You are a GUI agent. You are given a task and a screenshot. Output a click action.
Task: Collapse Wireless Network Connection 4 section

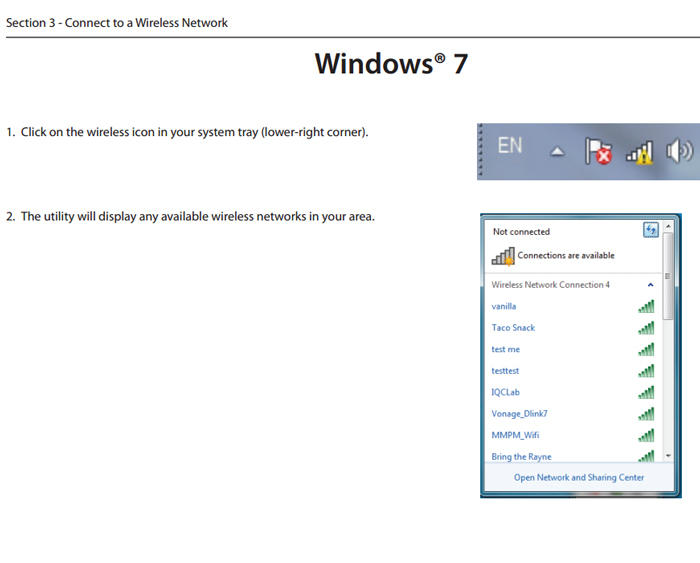point(650,285)
